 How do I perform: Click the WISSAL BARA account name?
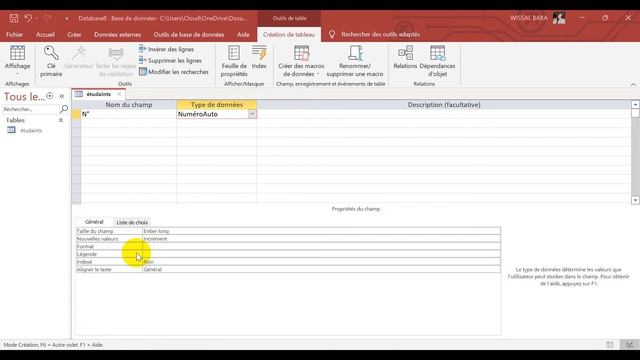(529, 18)
